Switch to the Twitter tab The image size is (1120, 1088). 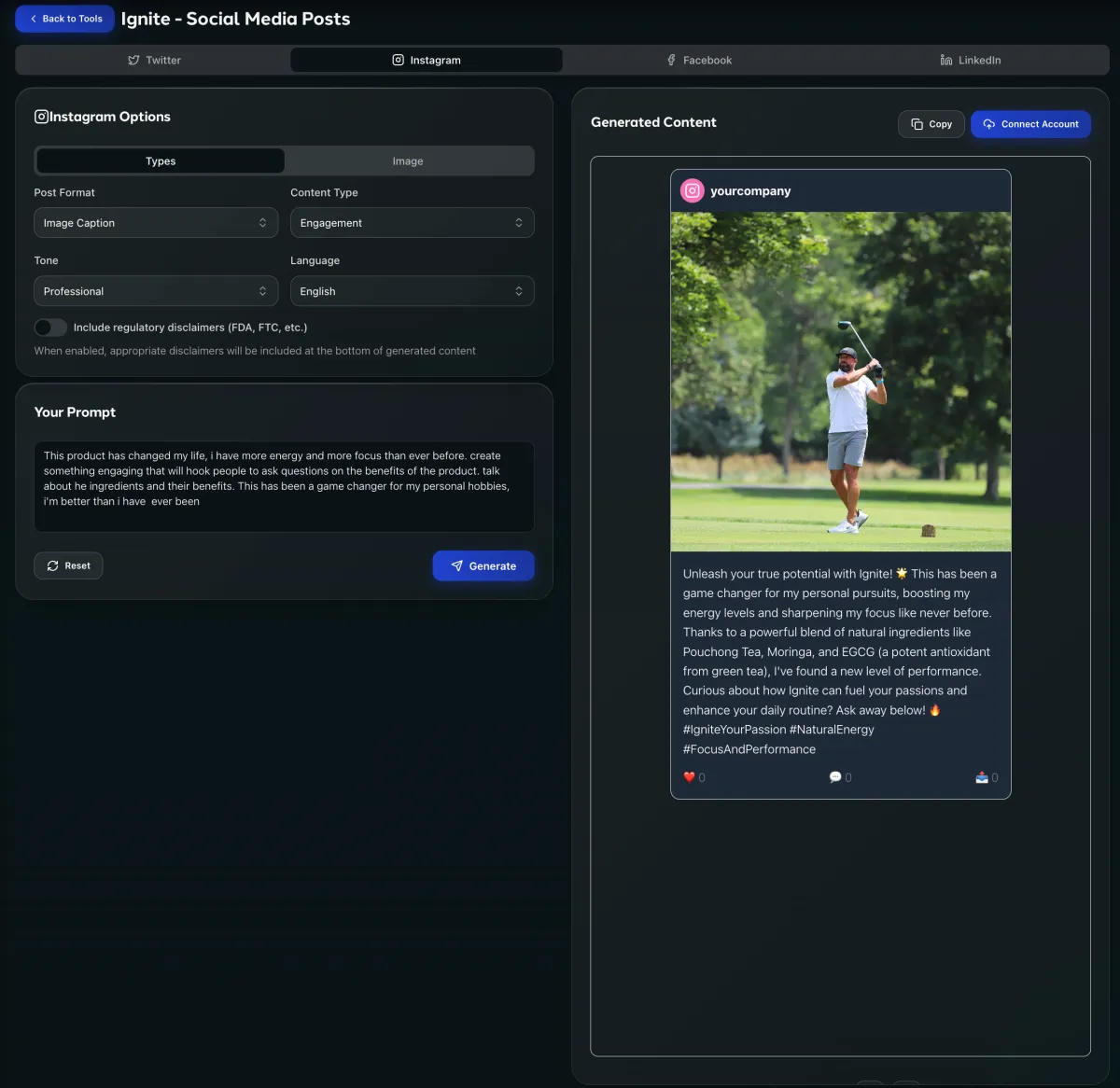click(x=154, y=60)
